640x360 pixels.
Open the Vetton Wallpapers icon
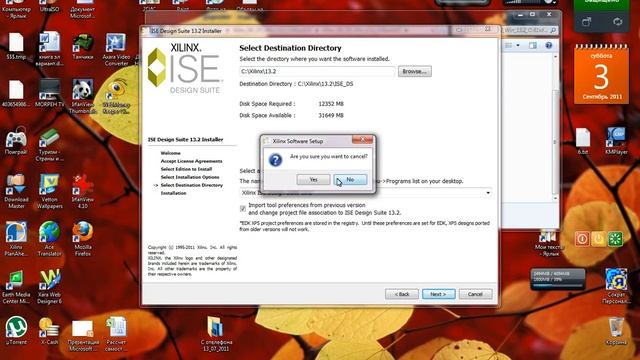49,191
